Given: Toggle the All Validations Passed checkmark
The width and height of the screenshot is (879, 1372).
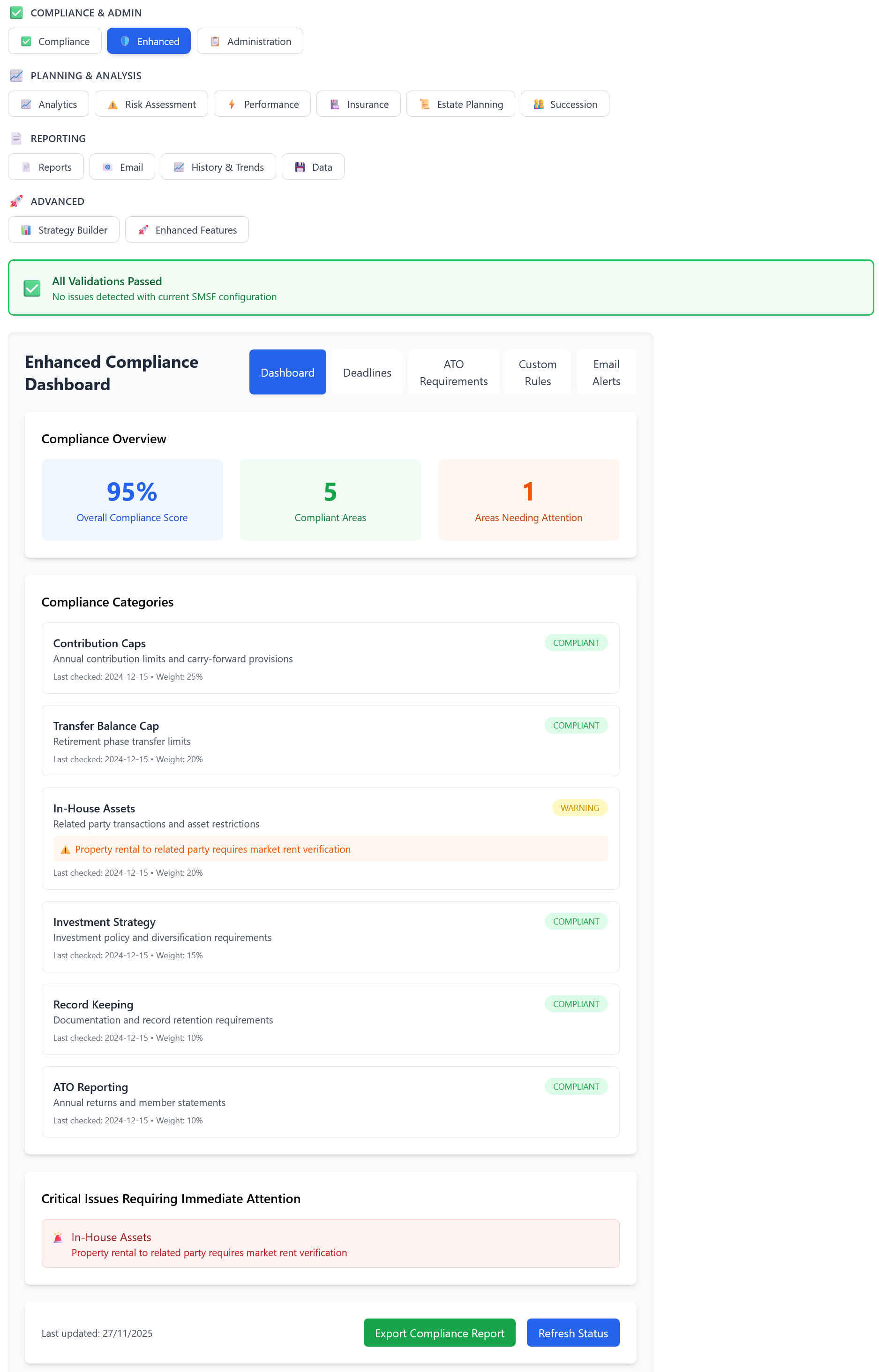Looking at the screenshot, I should pyautogui.click(x=32, y=288).
